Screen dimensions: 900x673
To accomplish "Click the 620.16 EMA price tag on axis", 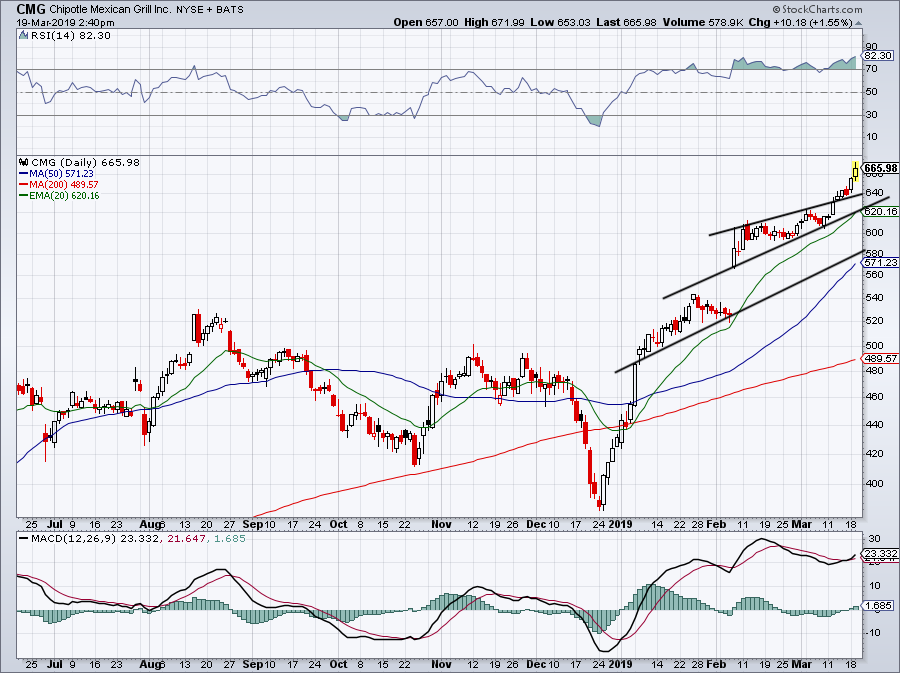I will 881,211.
